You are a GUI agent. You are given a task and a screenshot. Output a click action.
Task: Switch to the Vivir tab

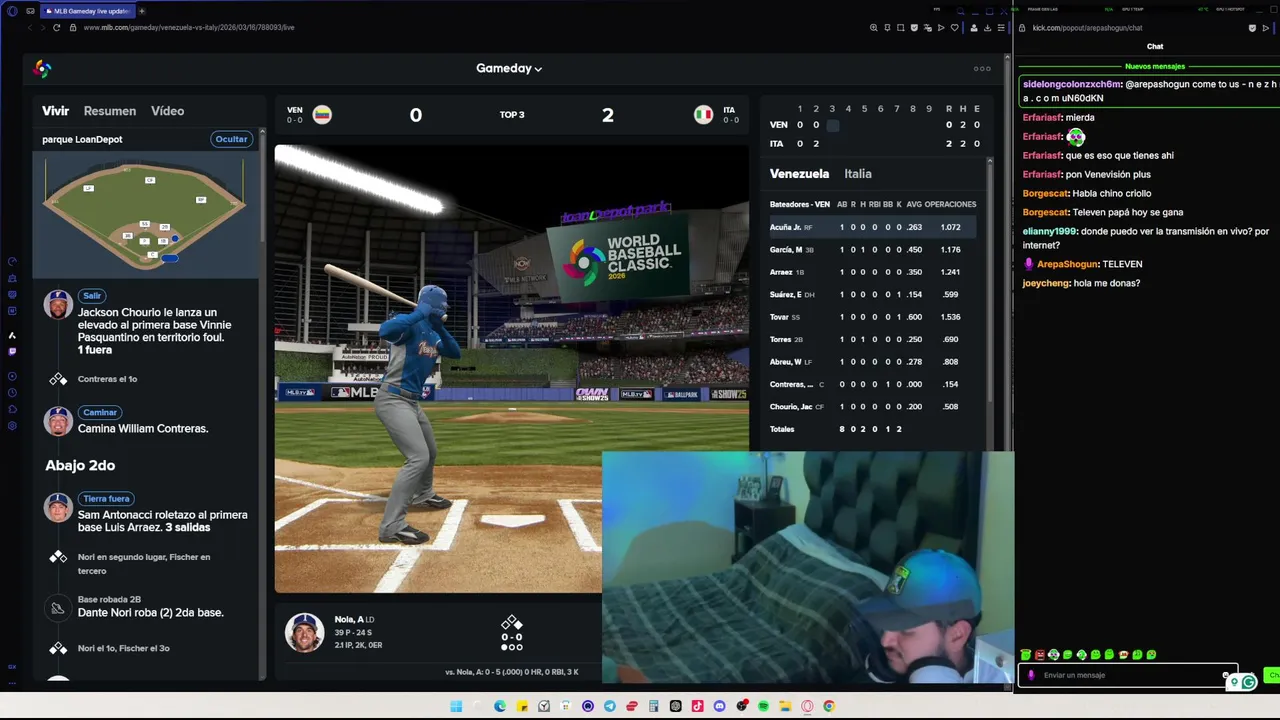[x=55, y=111]
